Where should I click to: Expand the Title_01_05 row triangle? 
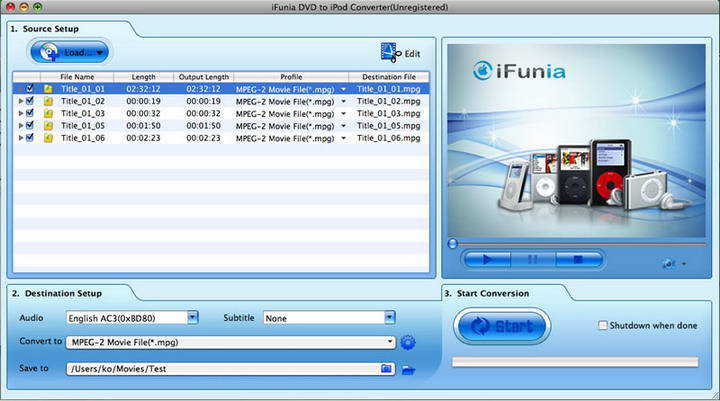(21, 125)
